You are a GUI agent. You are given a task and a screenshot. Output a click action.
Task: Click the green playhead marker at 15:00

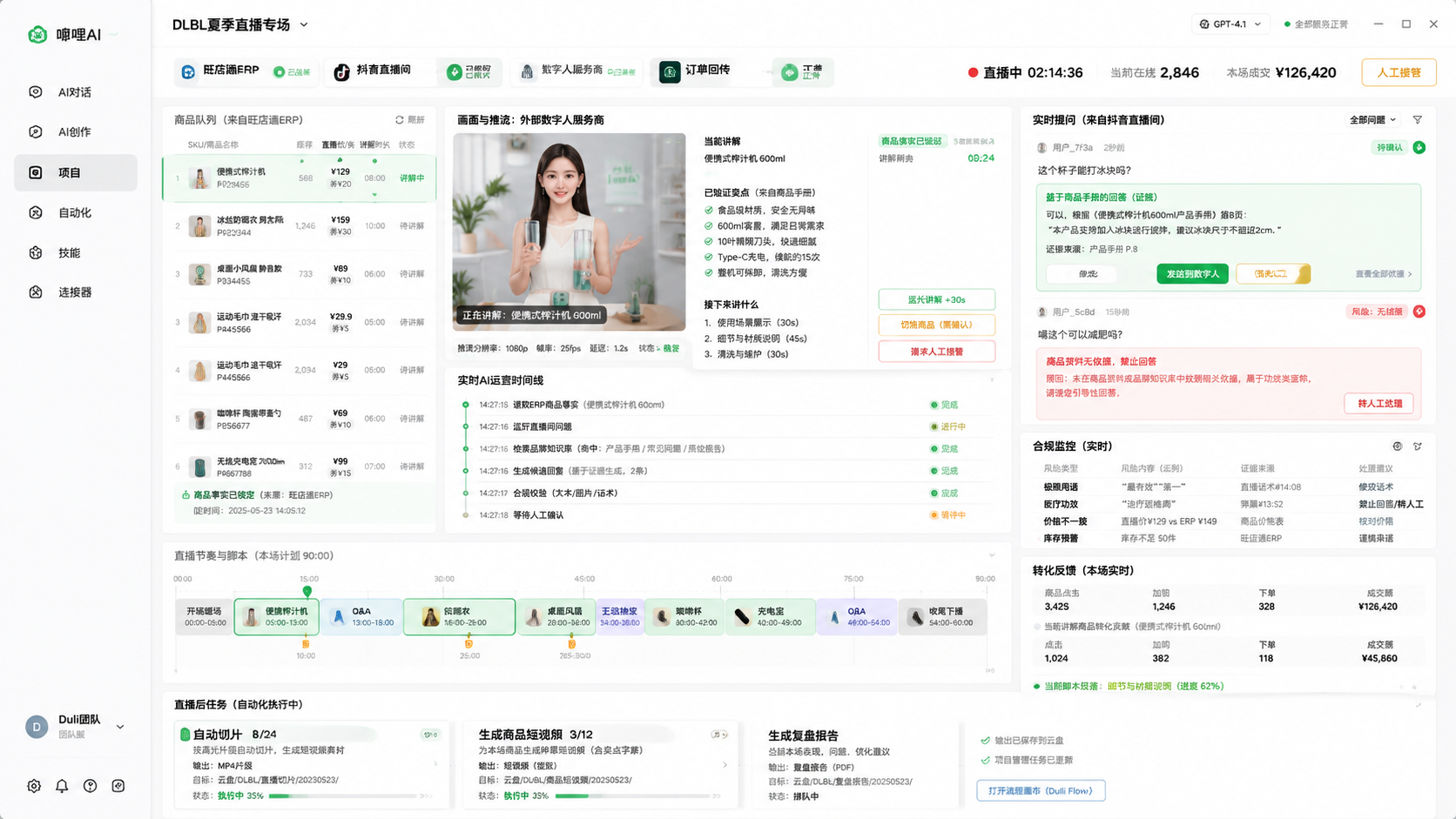[x=307, y=592]
